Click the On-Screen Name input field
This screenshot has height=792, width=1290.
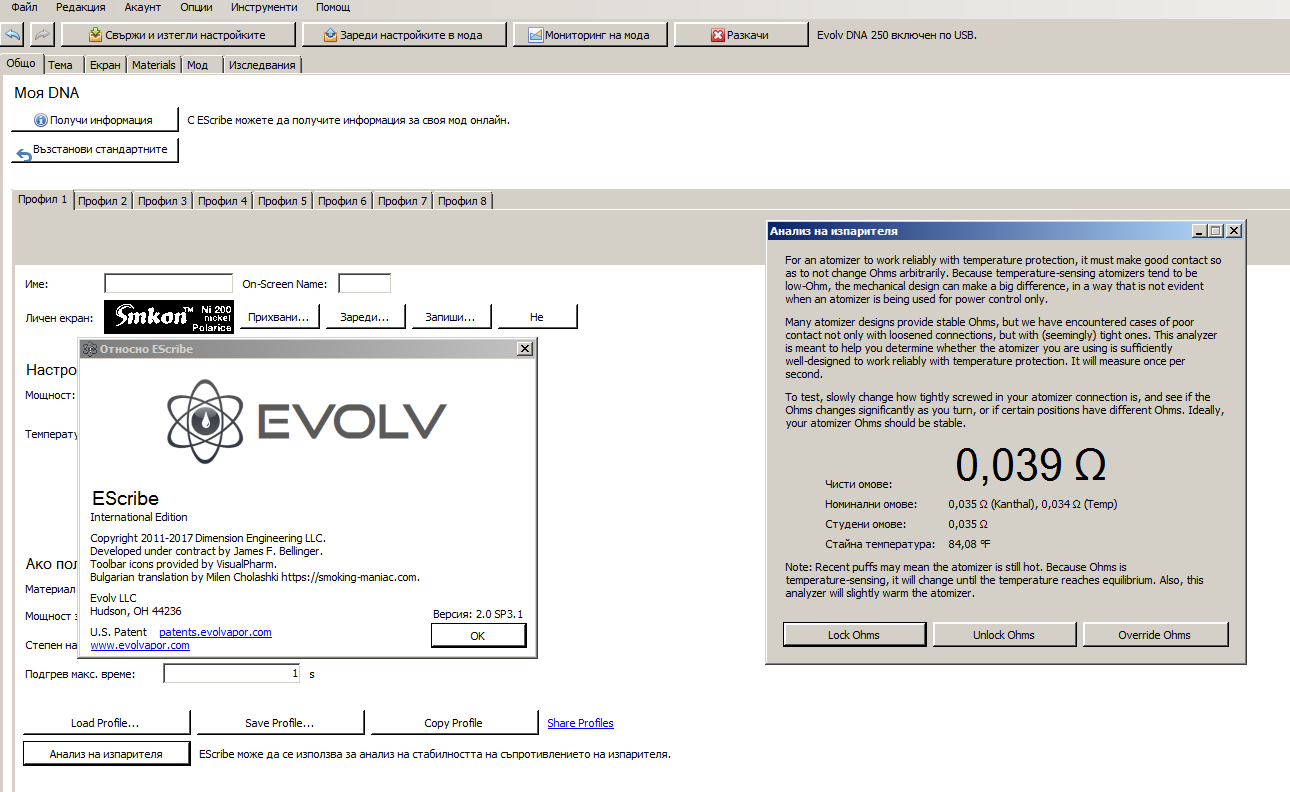point(364,284)
